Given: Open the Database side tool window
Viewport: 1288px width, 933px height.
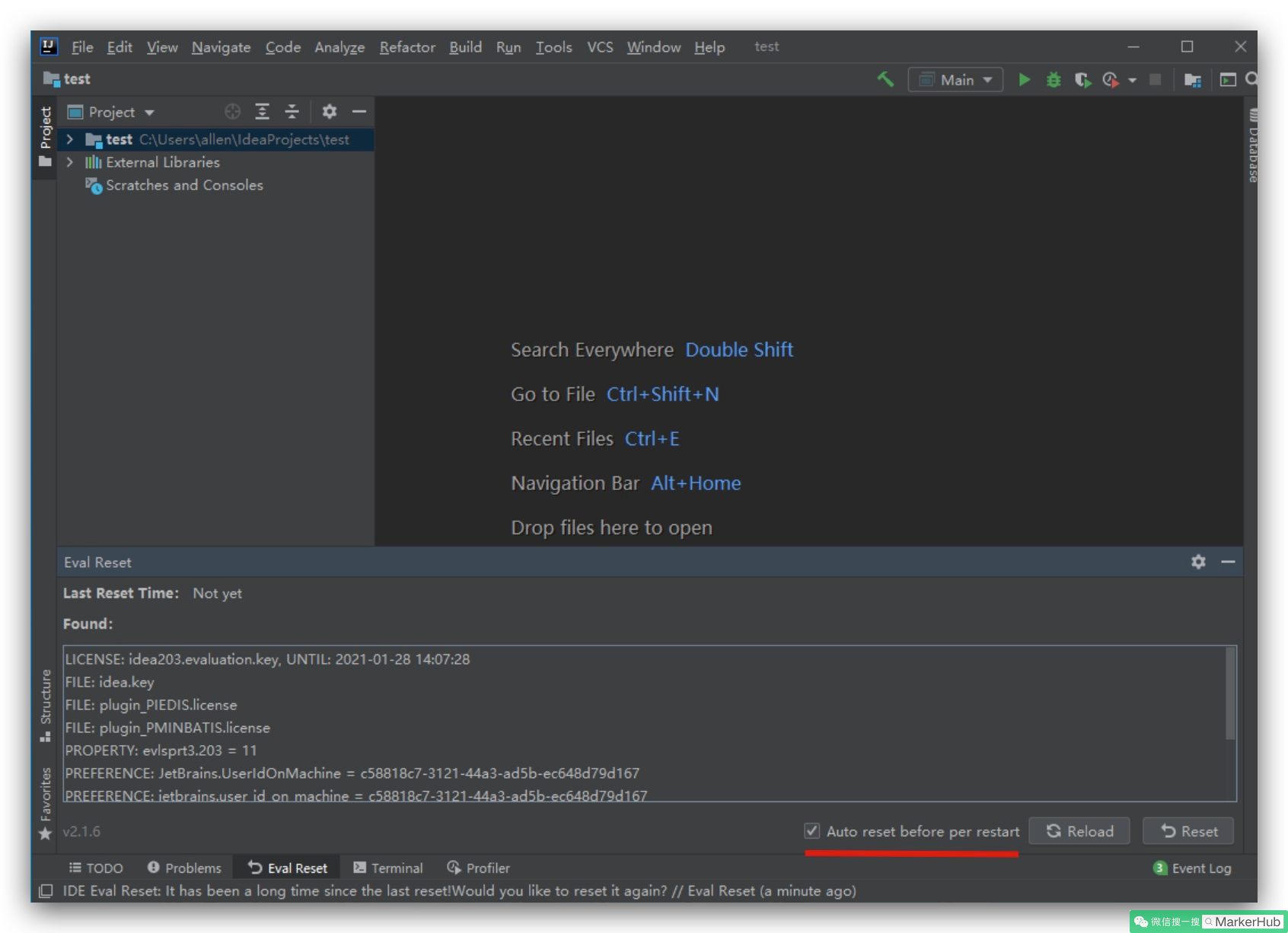Looking at the screenshot, I should [1252, 146].
